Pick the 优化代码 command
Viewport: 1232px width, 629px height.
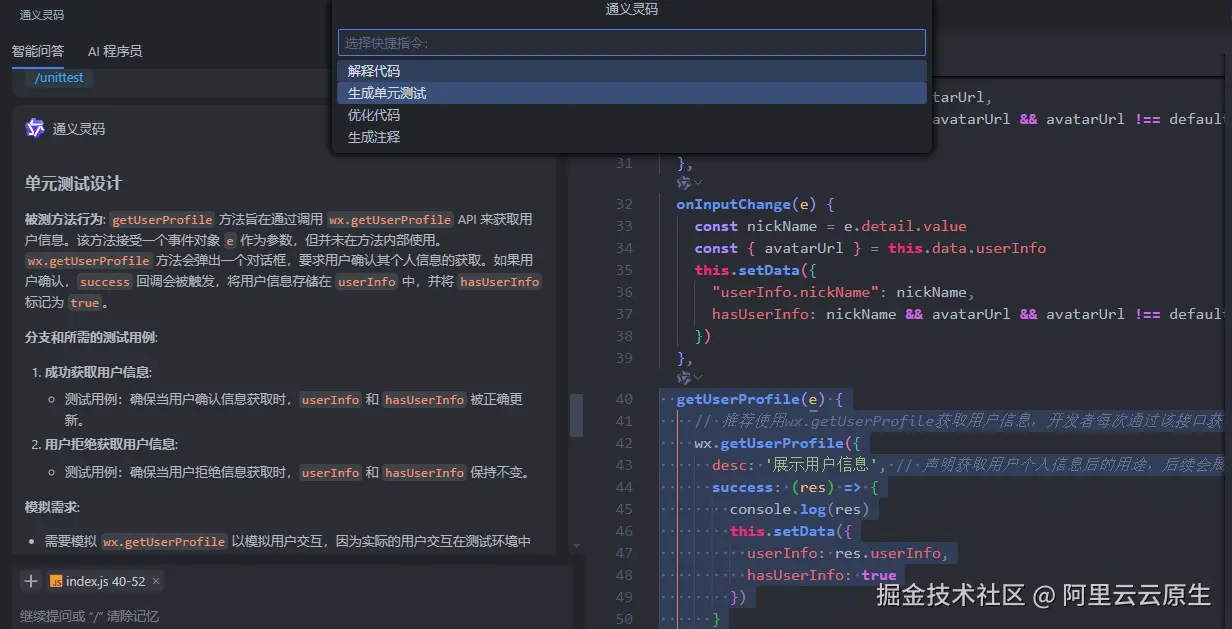point(631,115)
